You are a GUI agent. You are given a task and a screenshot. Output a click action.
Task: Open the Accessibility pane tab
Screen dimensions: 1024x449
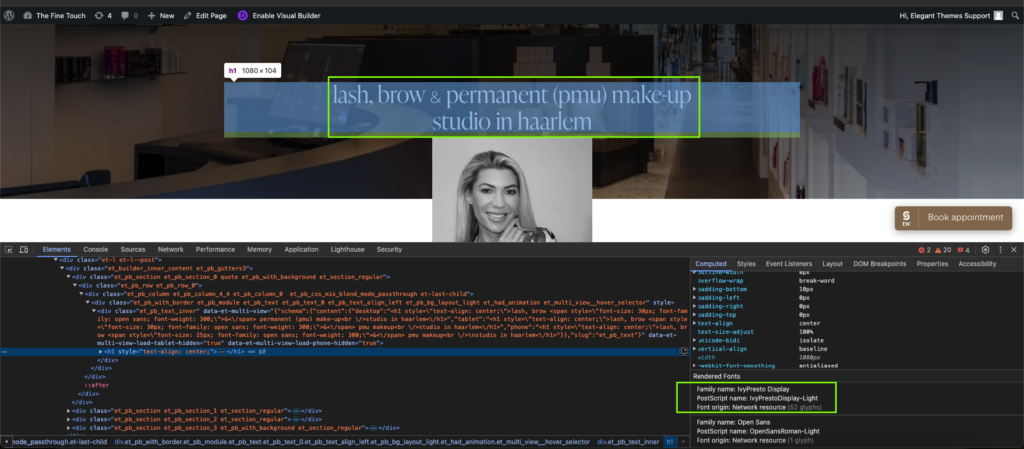pyautogui.click(x=978, y=264)
